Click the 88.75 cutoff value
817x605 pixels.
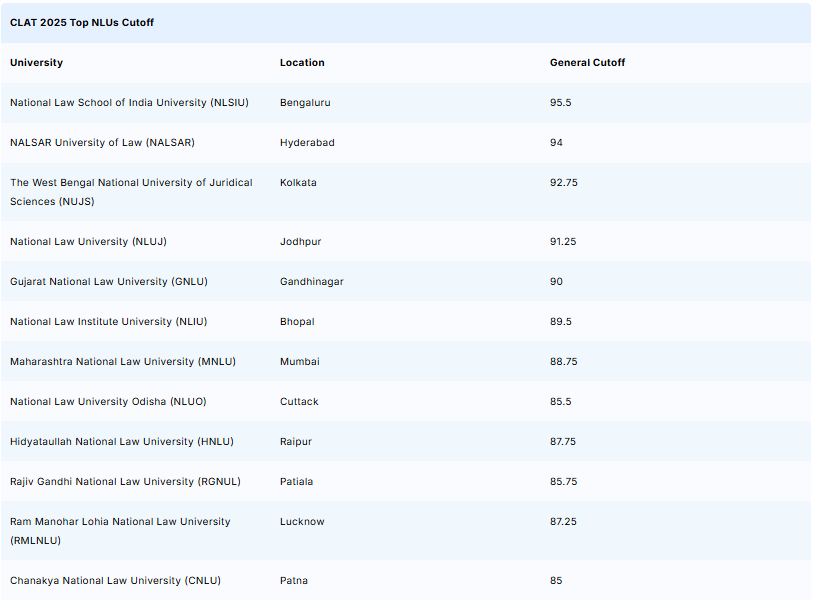(x=564, y=362)
